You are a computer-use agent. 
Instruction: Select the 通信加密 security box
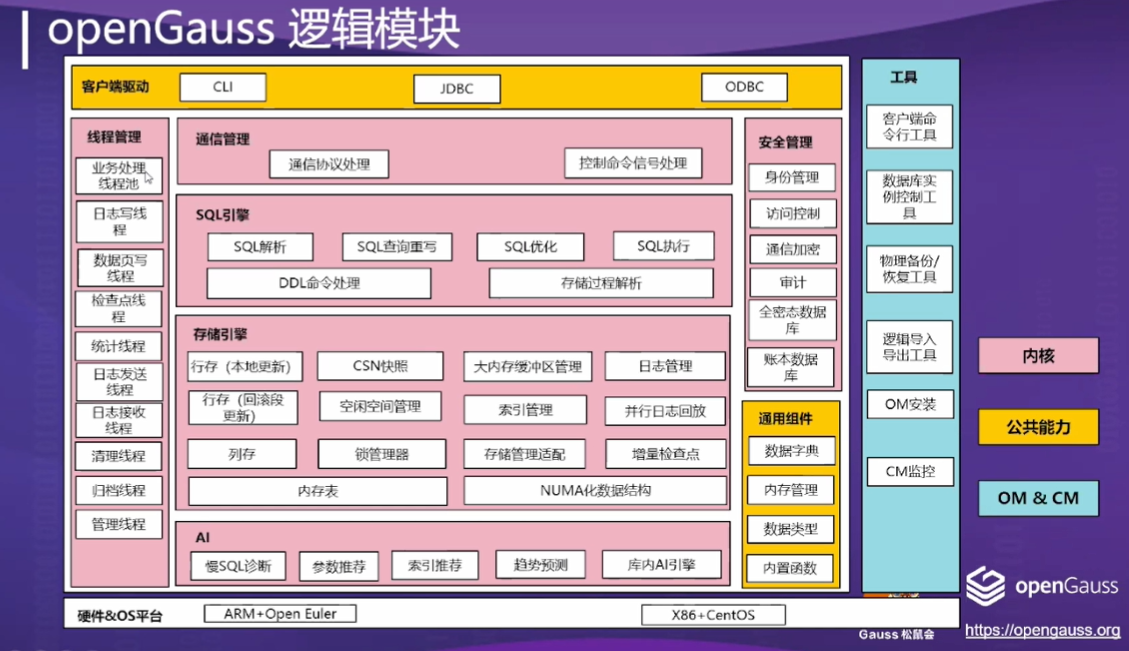click(x=793, y=249)
